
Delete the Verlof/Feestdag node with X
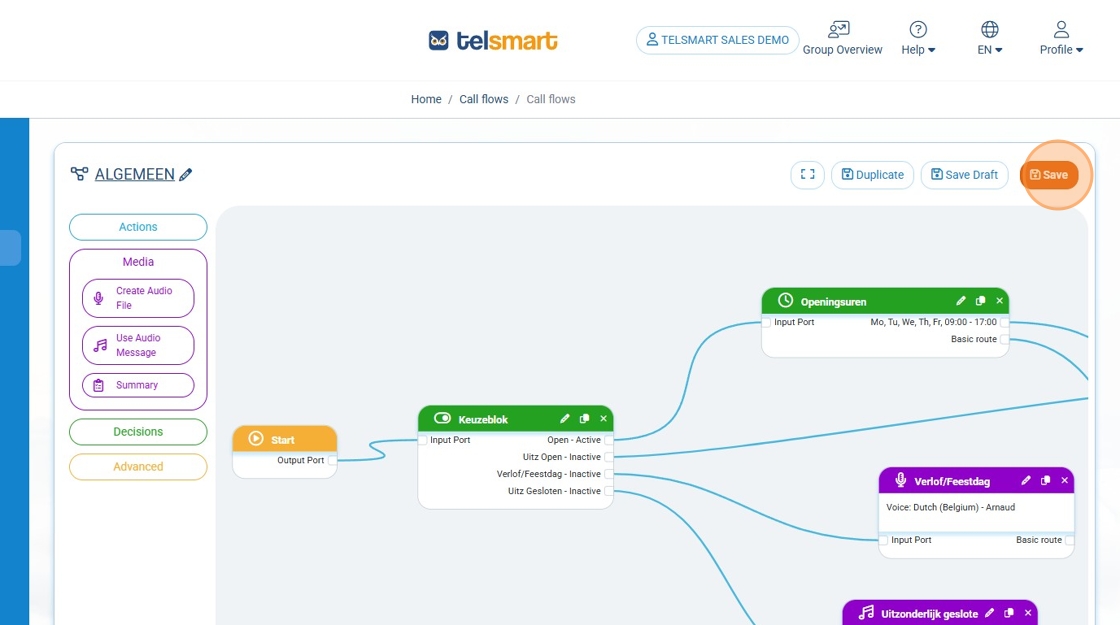coord(1064,481)
